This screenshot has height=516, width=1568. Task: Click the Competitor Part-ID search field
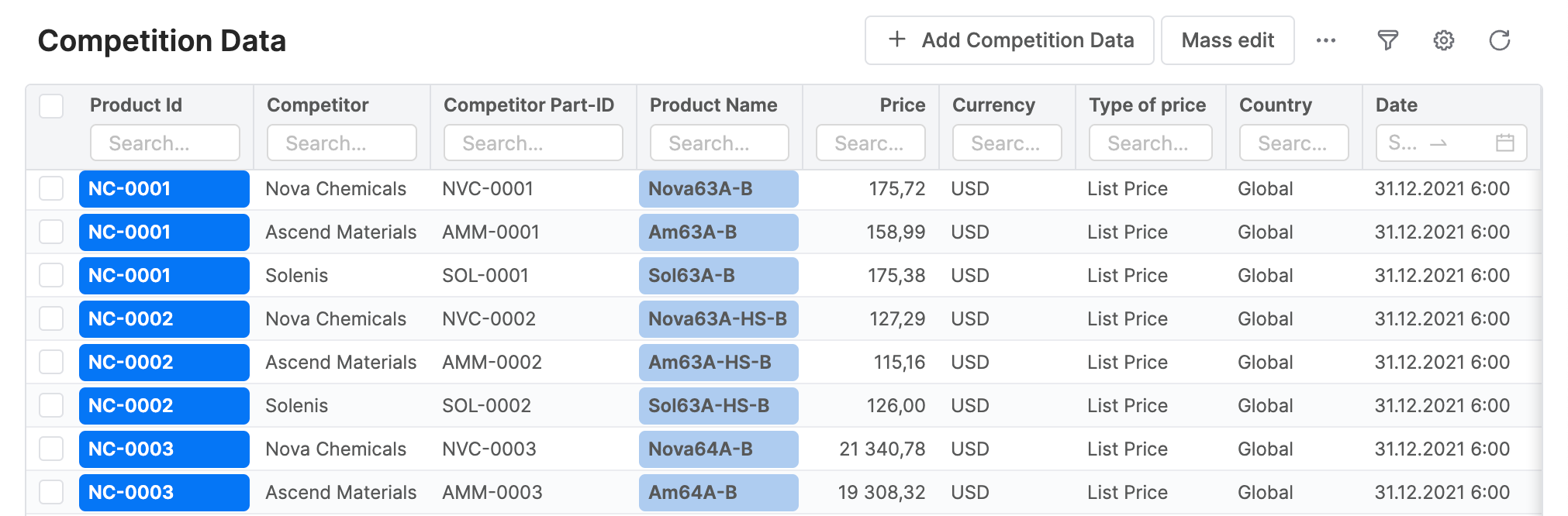533,143
